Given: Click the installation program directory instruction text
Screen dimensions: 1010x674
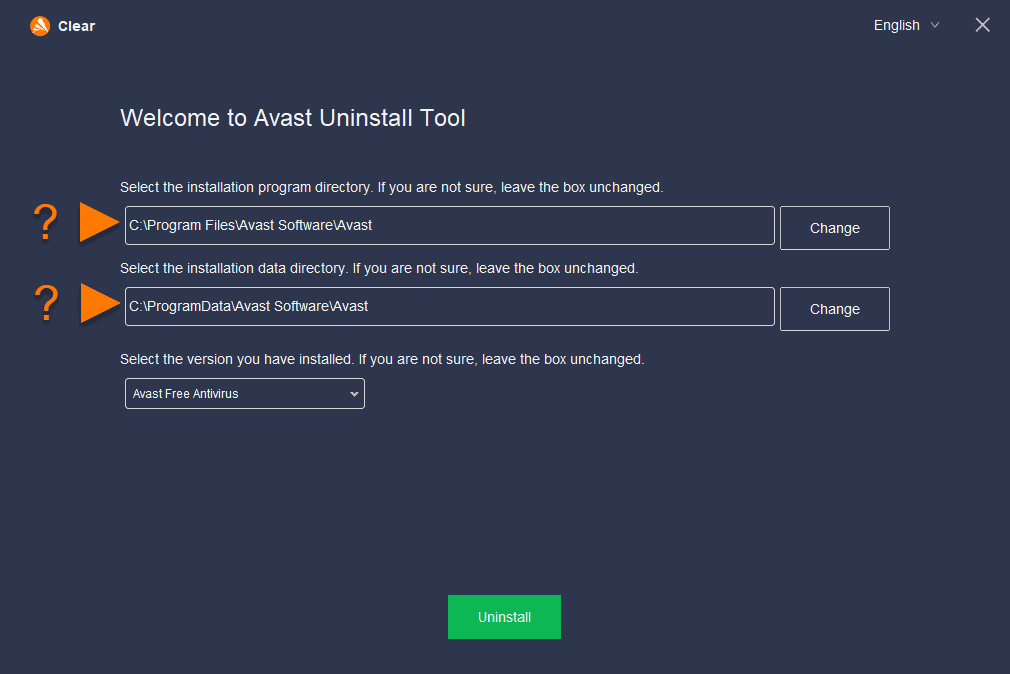Looking at the screenshot, I should pos(391,187).
